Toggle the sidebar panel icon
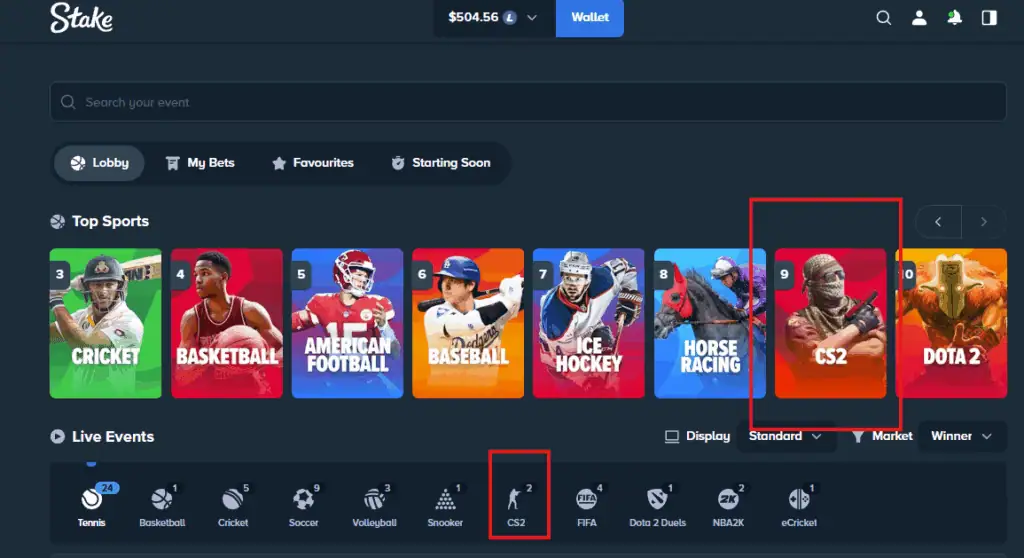This screenshot has height=558, width=1024. (989, 18)
